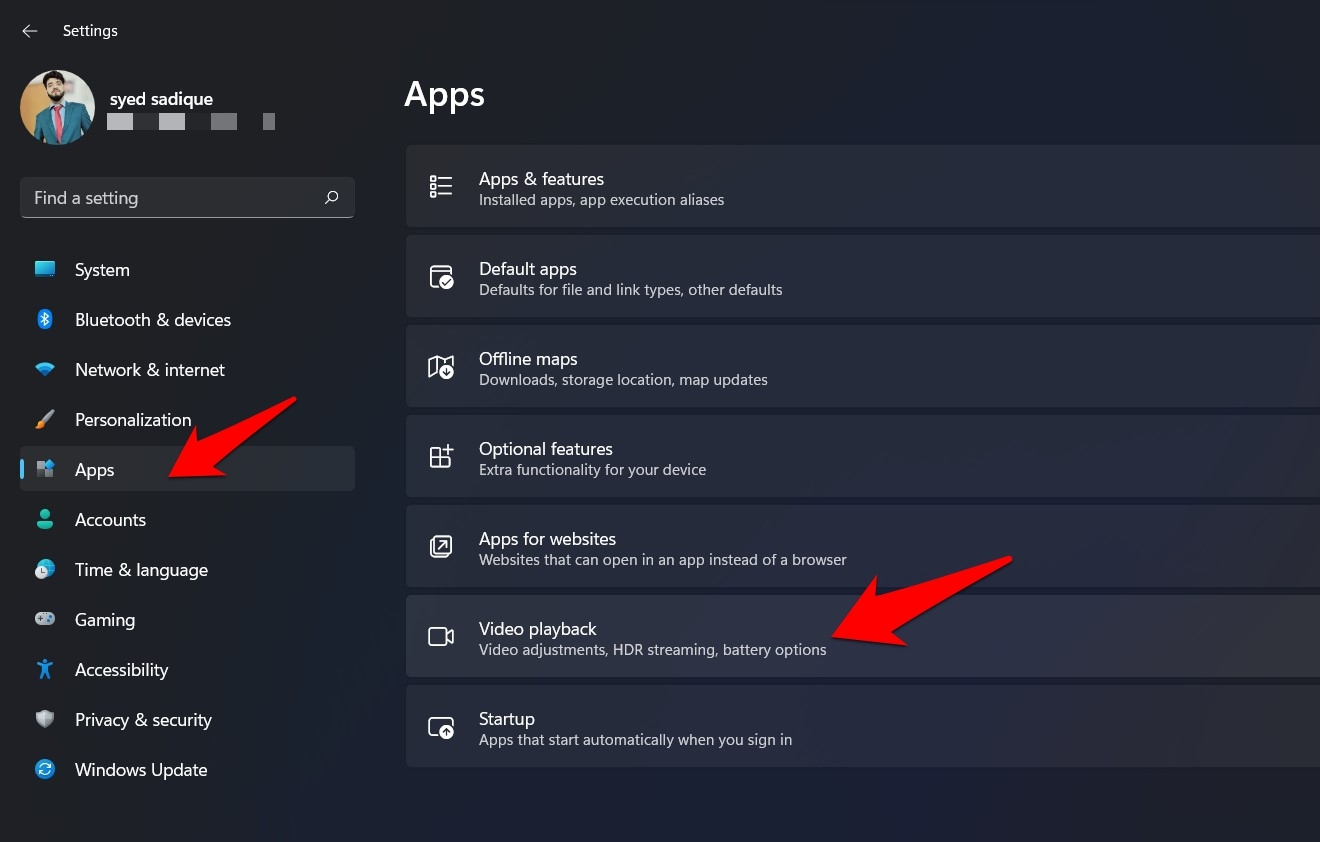
Task: Click the magnifier search icon
Action: tap(332, 198)
